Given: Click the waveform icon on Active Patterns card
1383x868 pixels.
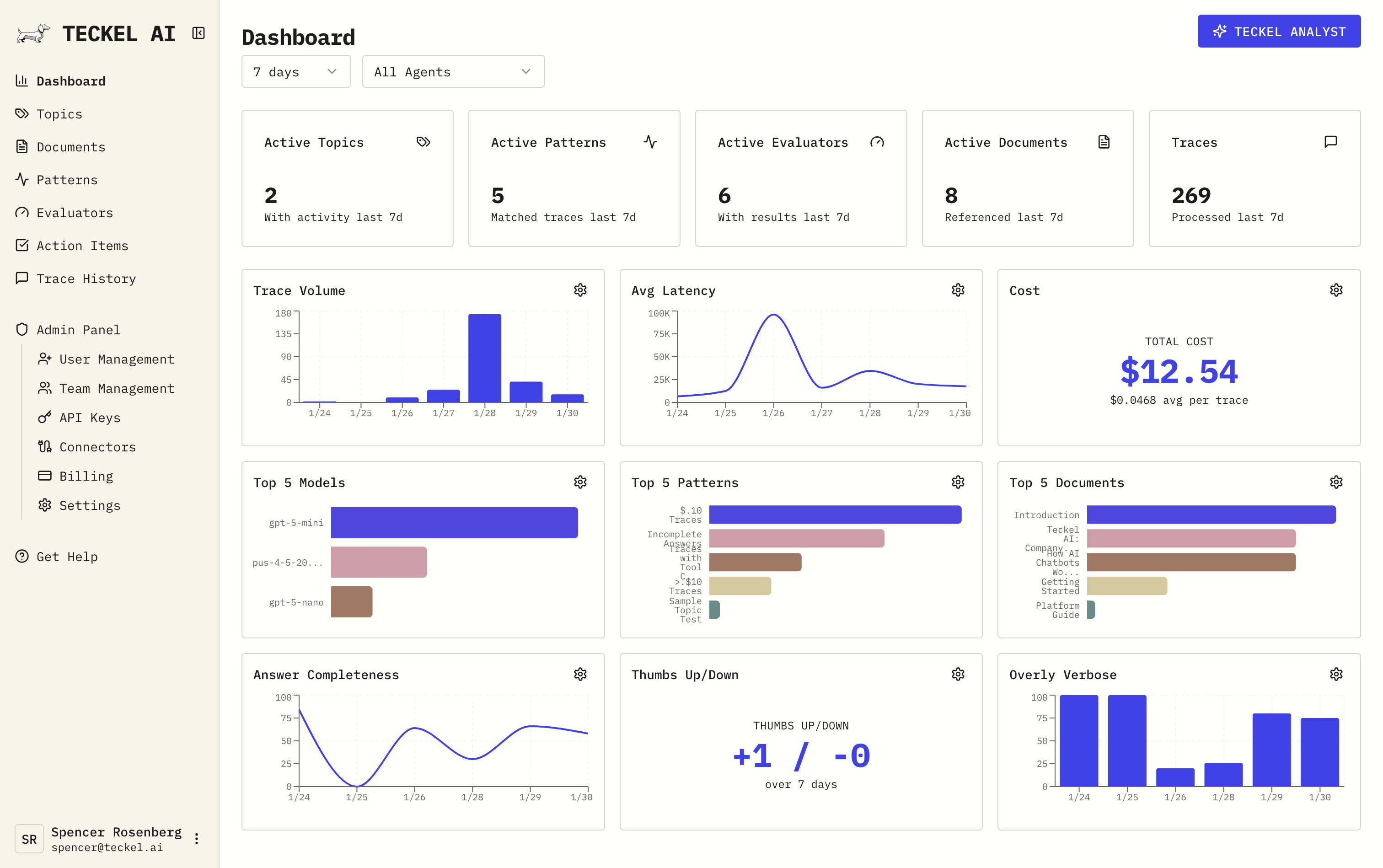Looking at the screenshot, I should [650, 142].
